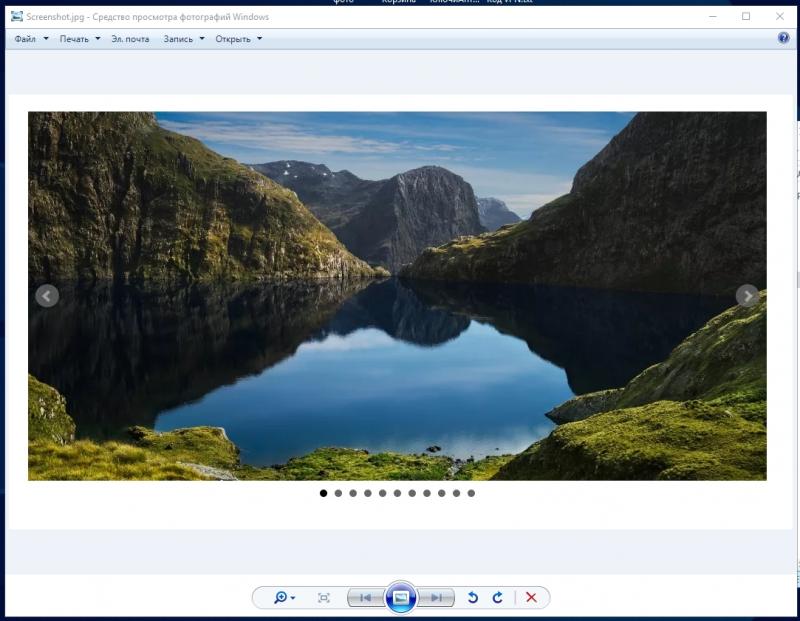
Task: Expand the Печать dropdown menu
Action: [80, 39]
